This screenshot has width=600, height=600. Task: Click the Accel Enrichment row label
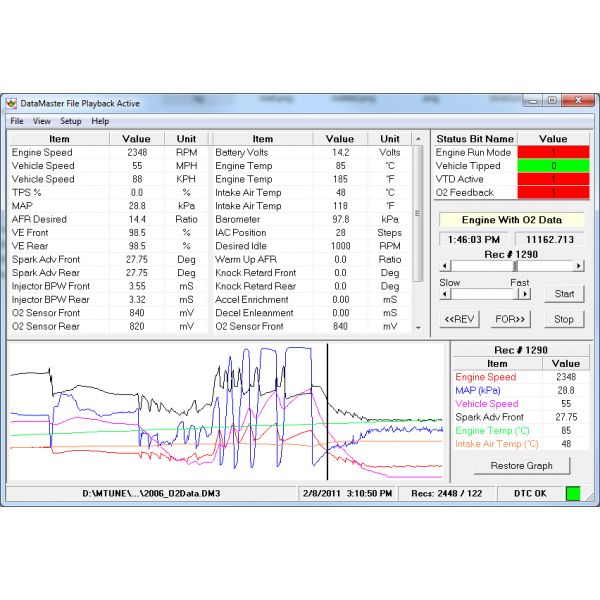point(252,300)
